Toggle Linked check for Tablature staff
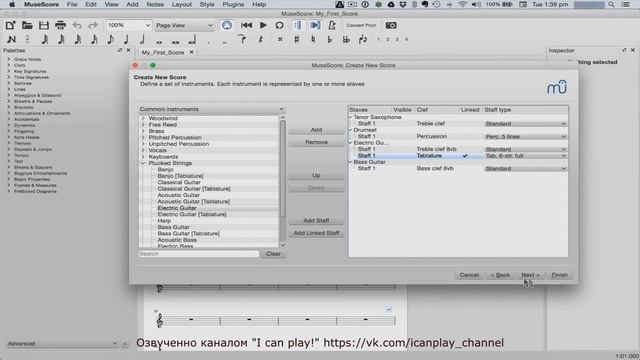 coord(465,156)
